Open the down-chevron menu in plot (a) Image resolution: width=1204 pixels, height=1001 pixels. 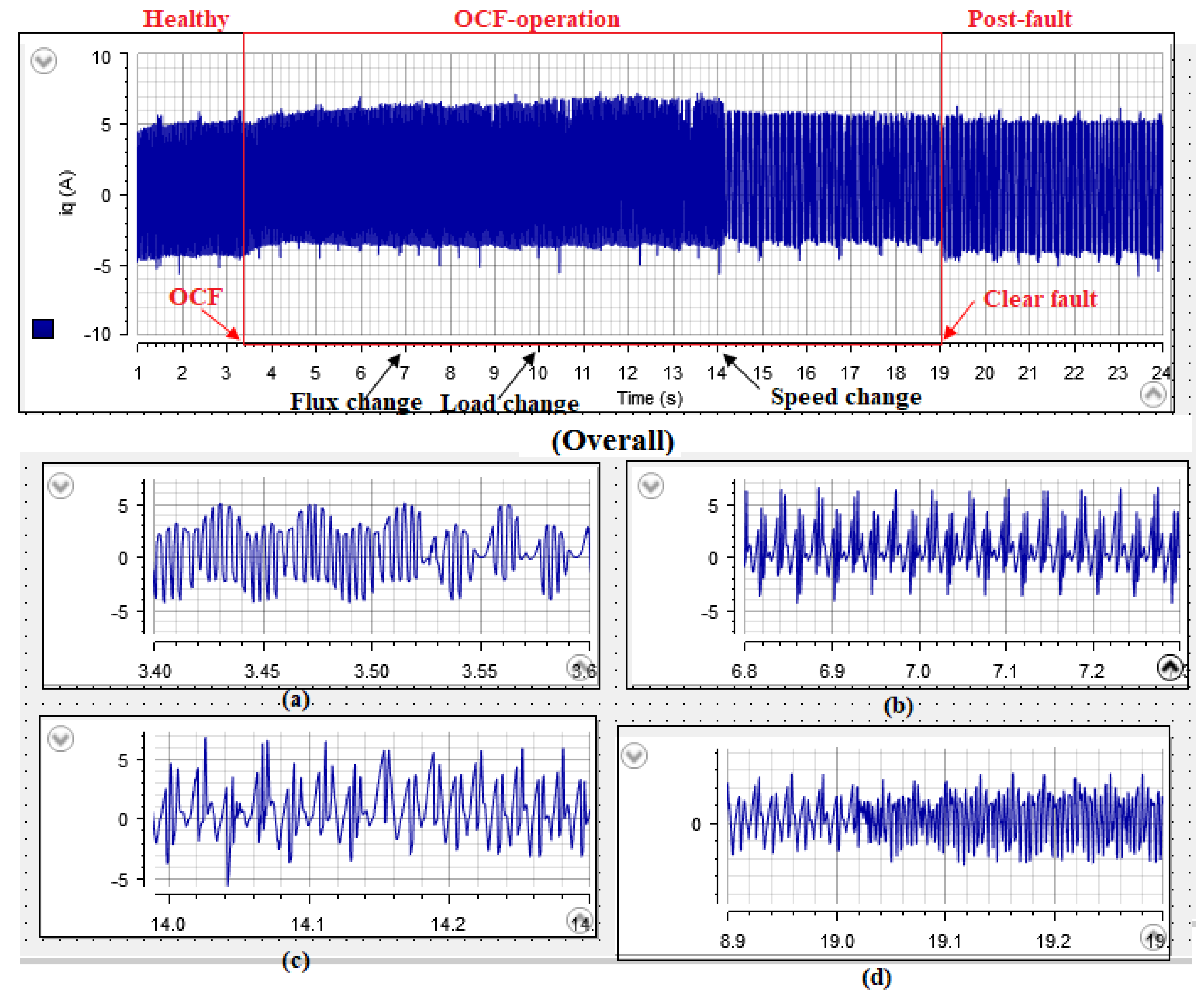(x=61, y=486)
